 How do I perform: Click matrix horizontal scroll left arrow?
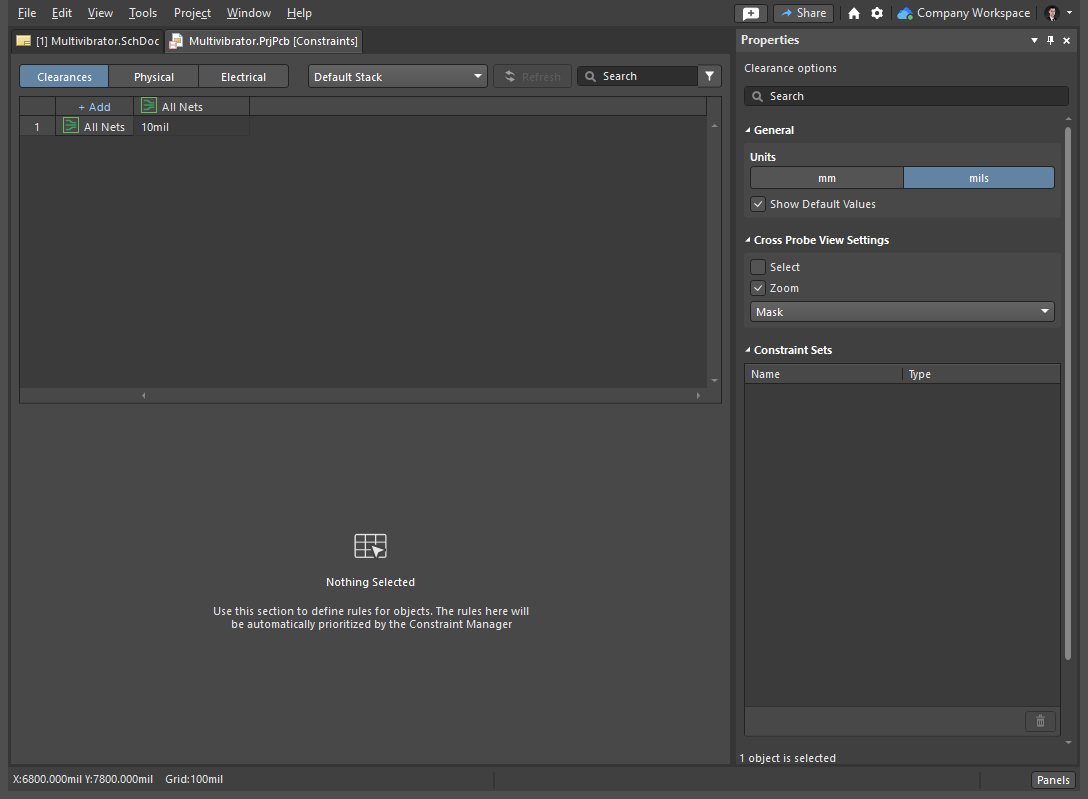point(144,395)
